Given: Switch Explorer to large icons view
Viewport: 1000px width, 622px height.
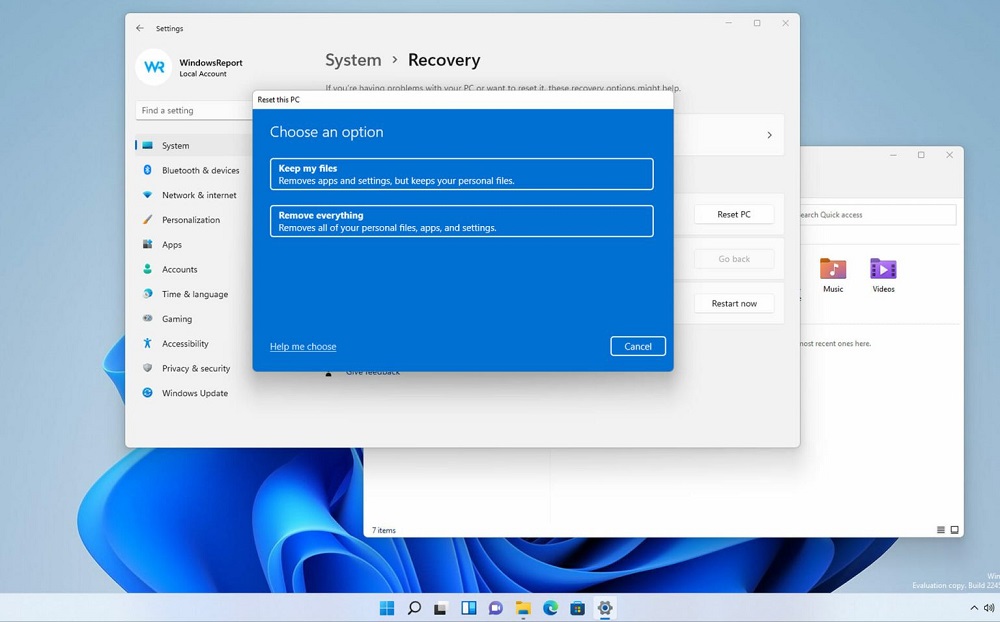Looking at the screenshot, I should (x=955, y=530).
